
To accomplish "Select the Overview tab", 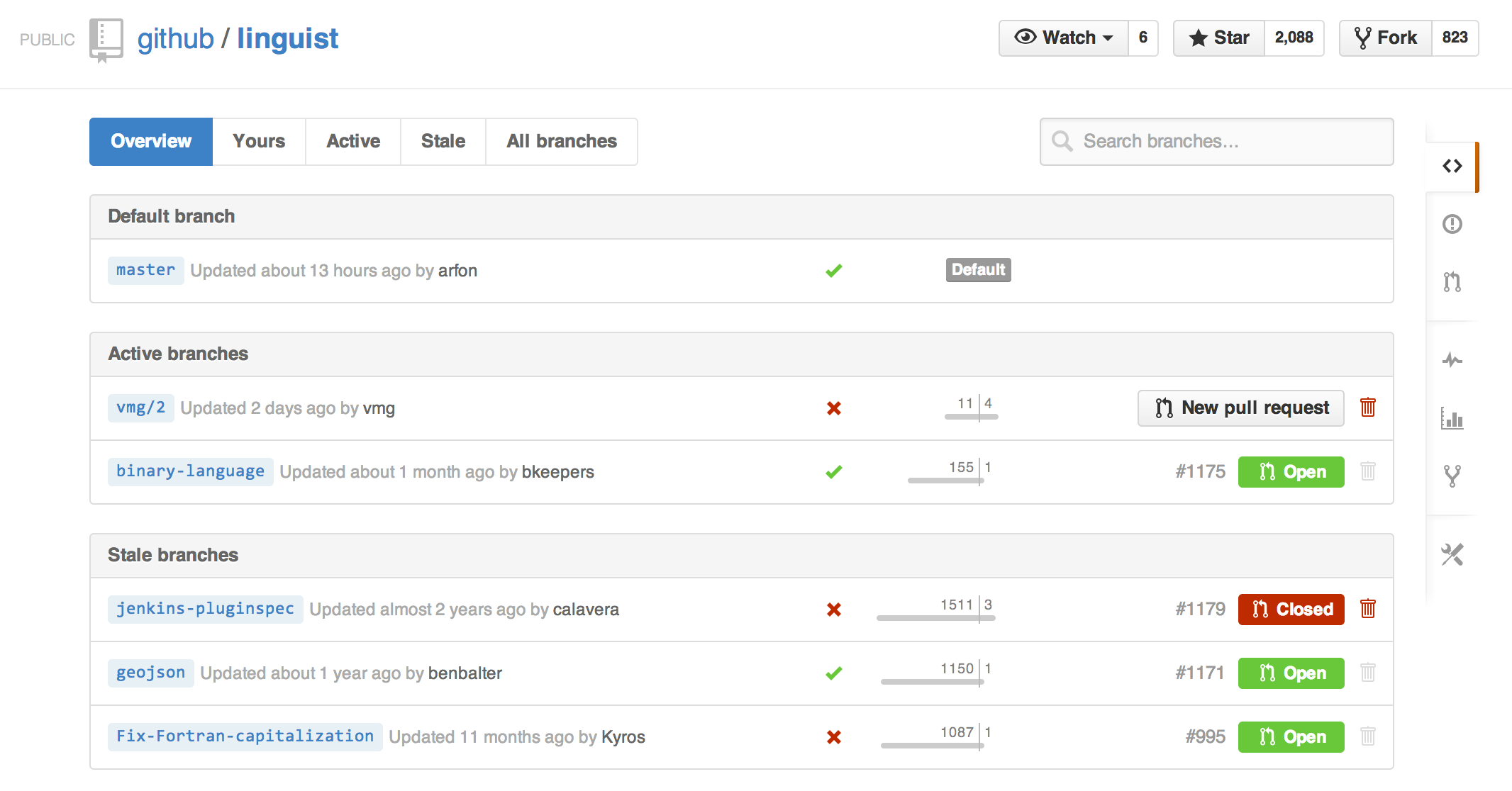I will coord(151,142).
